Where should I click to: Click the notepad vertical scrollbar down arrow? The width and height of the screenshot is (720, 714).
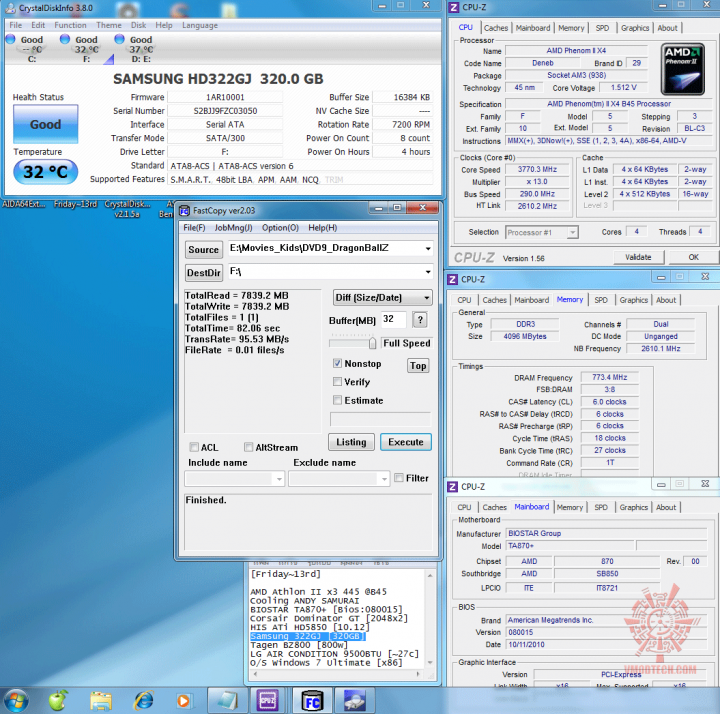click(430, 663)
